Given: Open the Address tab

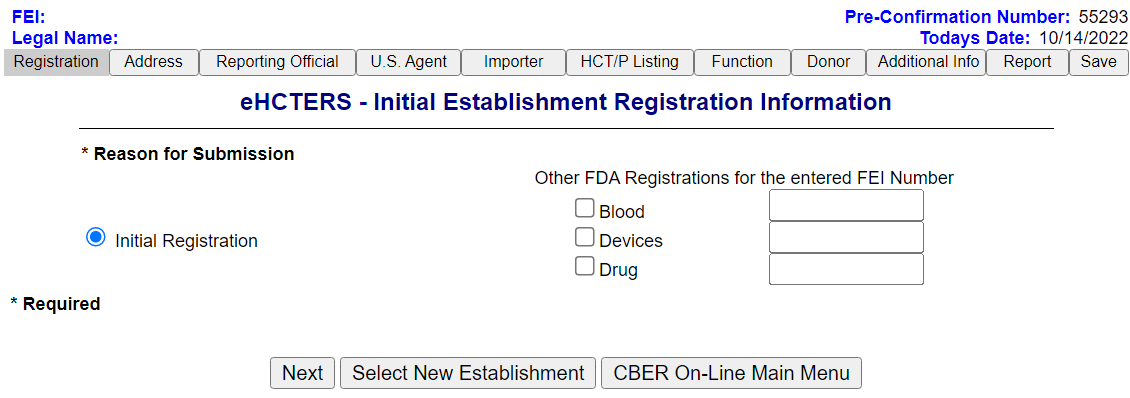Looking at the screenshot, I should [154, 62].
